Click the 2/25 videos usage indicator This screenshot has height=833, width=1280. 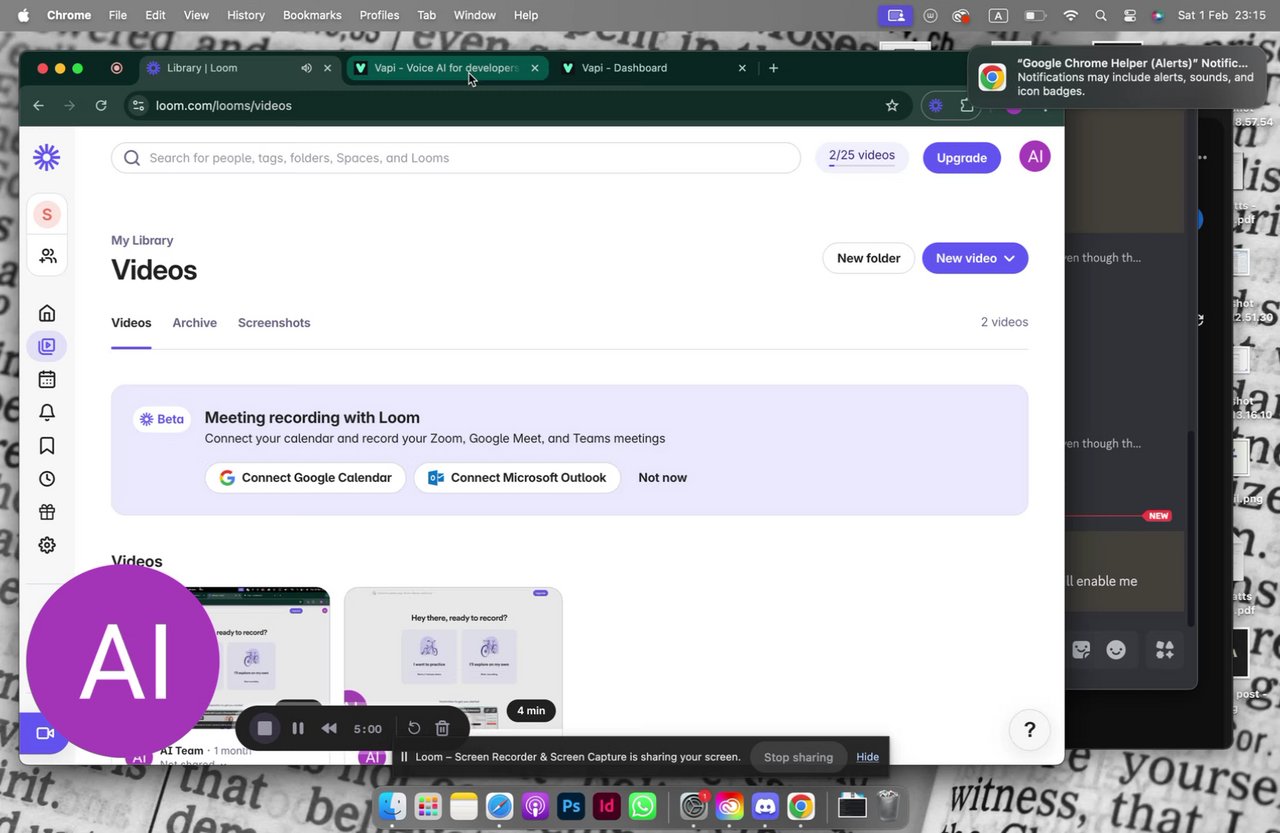click(862, 157)
